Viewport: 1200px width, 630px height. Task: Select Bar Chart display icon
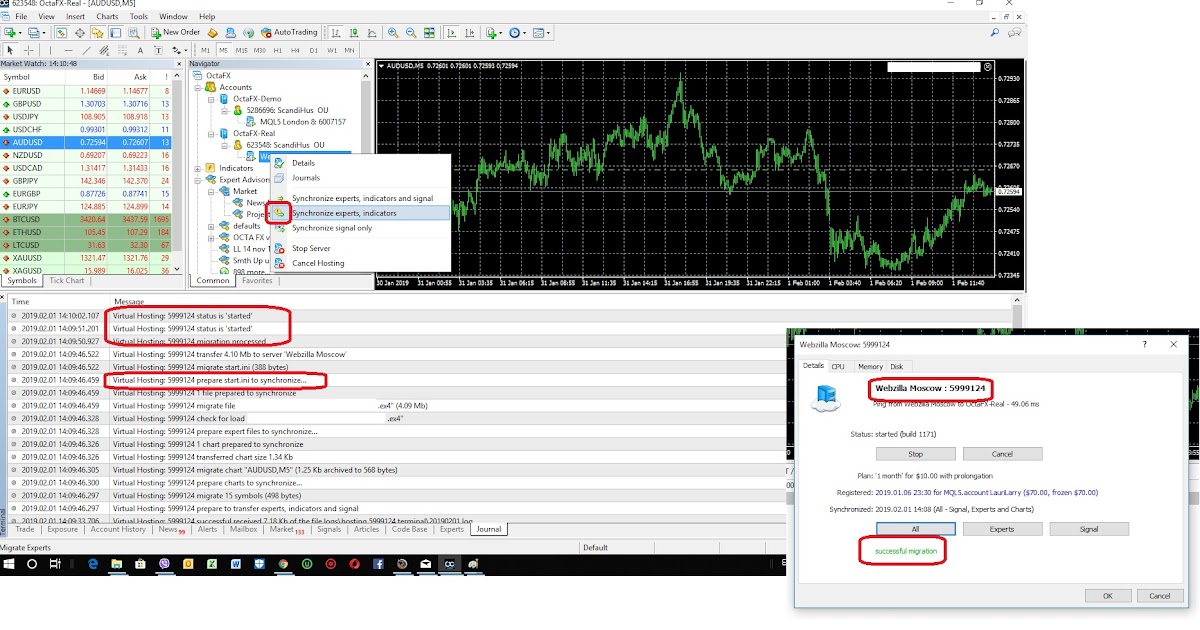(x=336, y=32)
